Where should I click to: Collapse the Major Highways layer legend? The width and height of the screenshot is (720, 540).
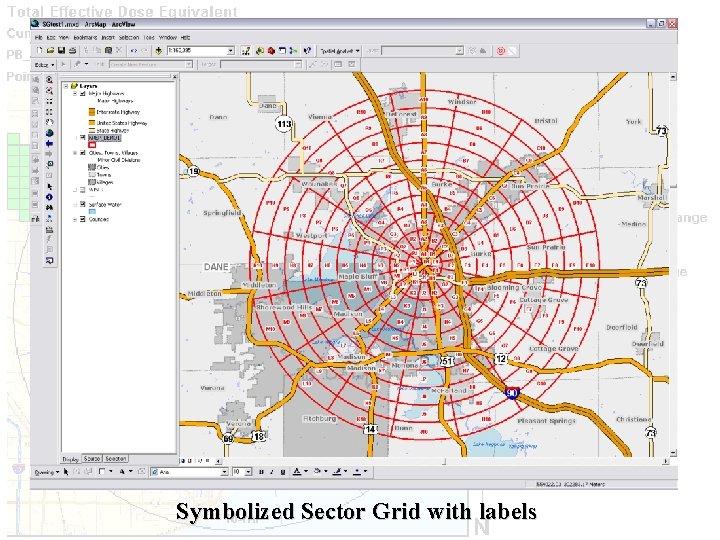[75, 94]
